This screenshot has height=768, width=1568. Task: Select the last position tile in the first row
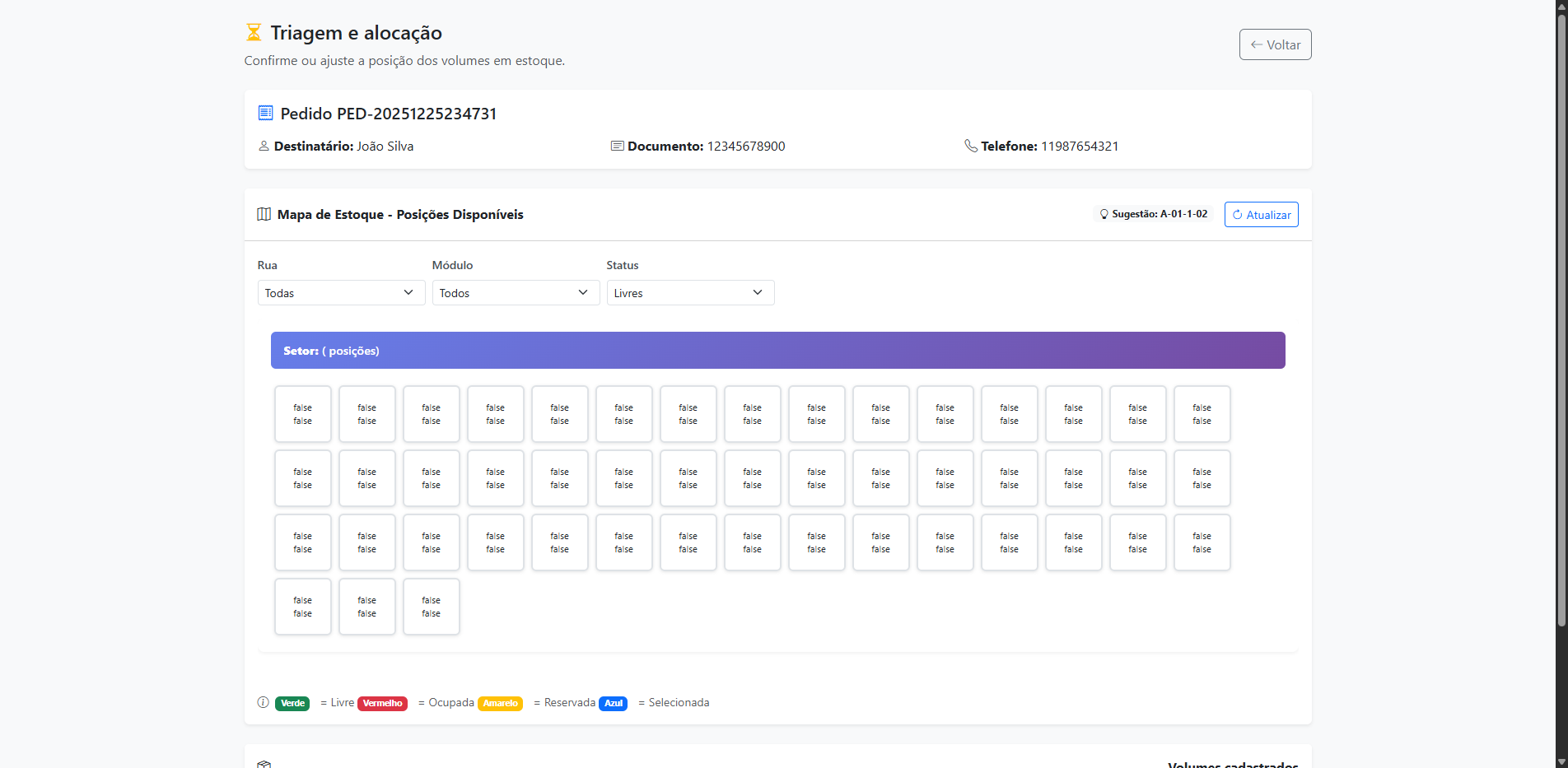(1202, 414)
